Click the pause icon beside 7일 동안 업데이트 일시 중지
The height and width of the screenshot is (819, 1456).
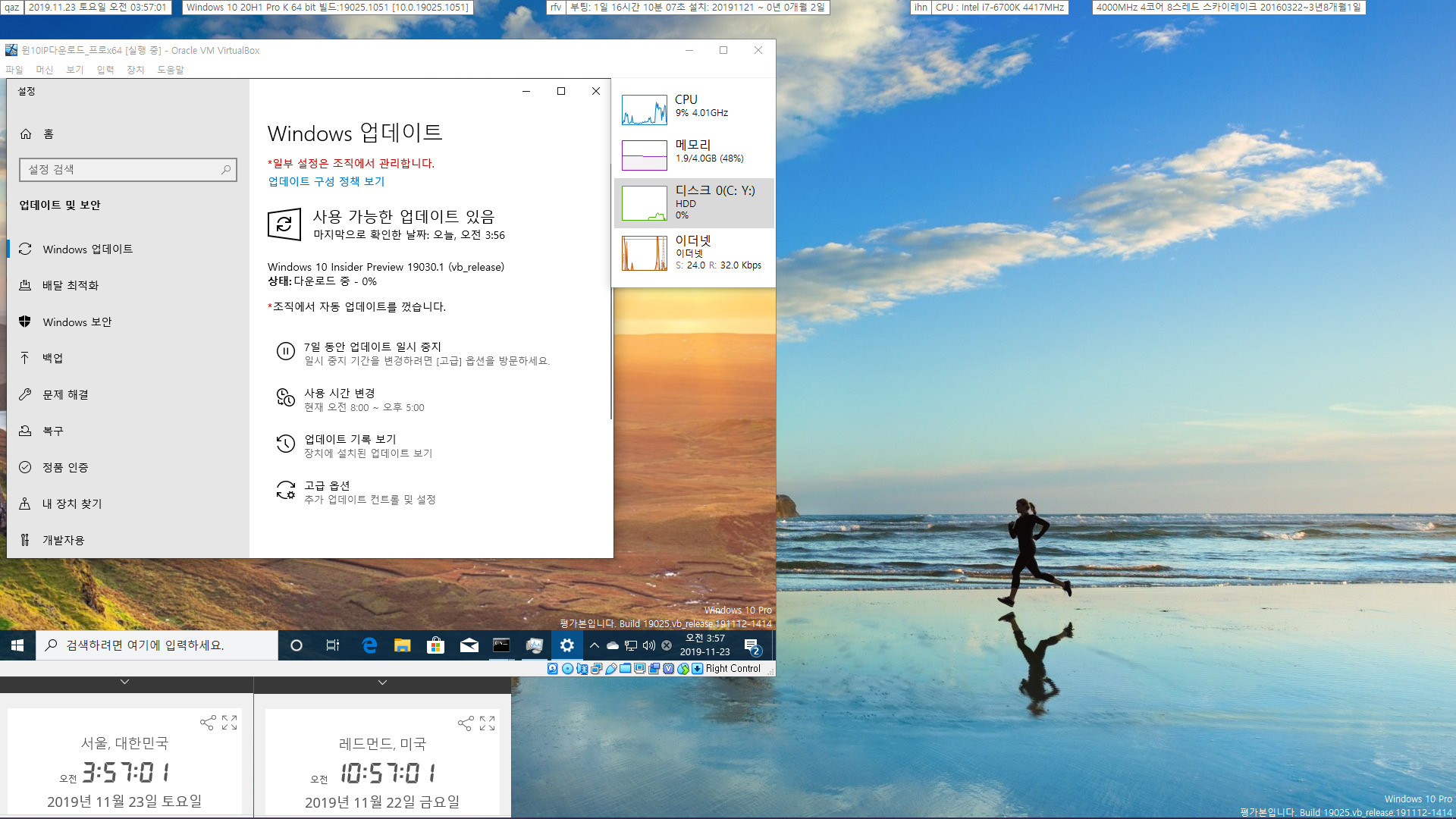pyautogui.click(x=285, y=352)
